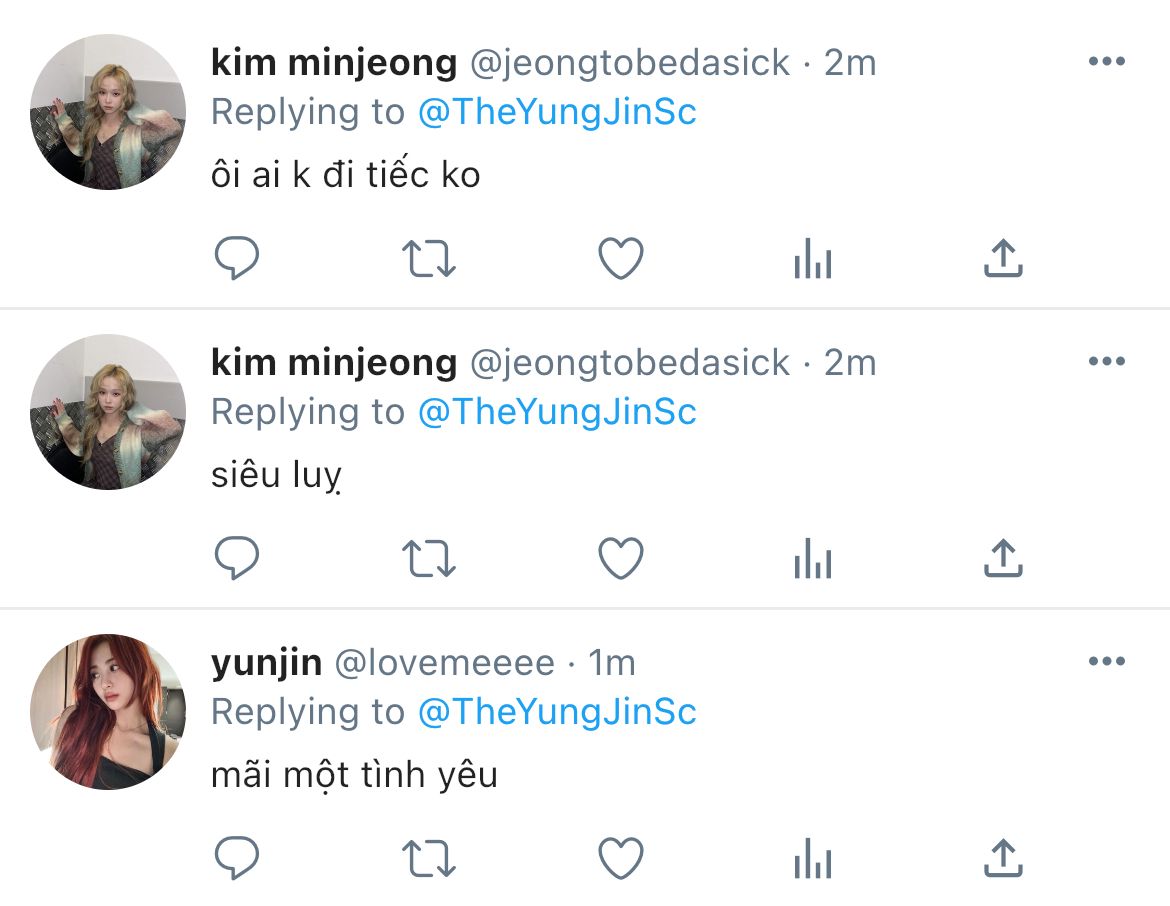Open @TheYungJinSc link in first tweet
The height and width of the screenshot is (906, 1170).
pos(557,112)
